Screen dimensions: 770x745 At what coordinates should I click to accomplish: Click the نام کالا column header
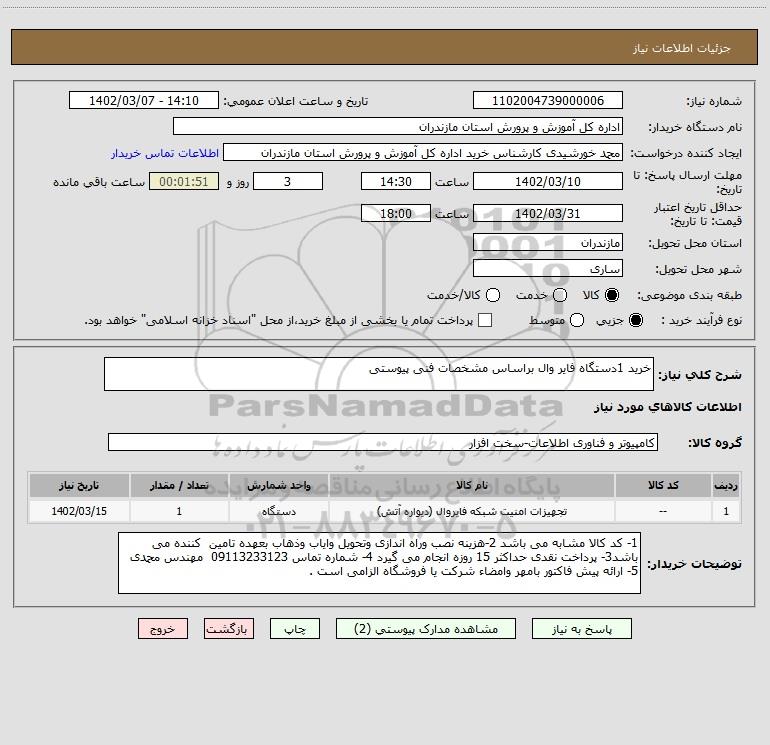(471, 485)
